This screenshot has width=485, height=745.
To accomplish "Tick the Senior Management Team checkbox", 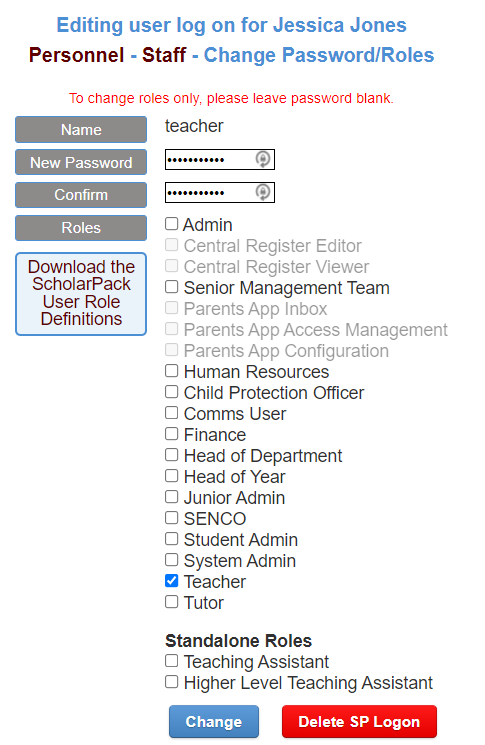I will [x=171, y=287].
